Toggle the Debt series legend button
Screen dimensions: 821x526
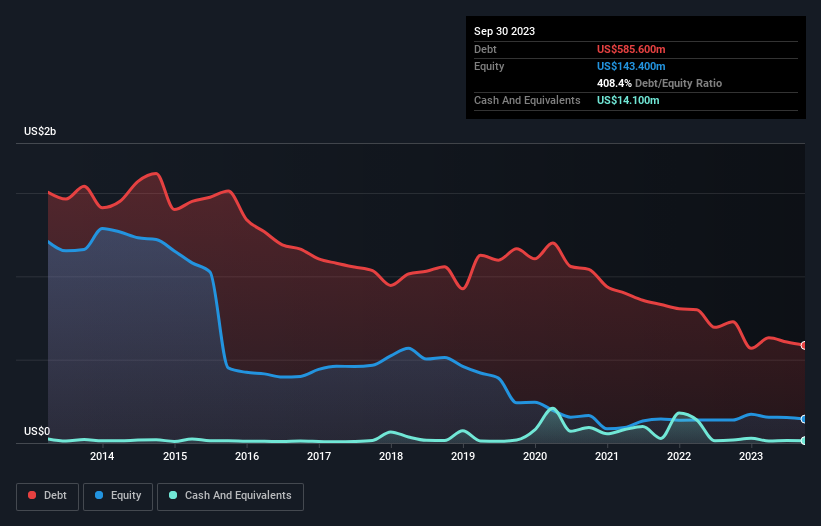point(47,496)
